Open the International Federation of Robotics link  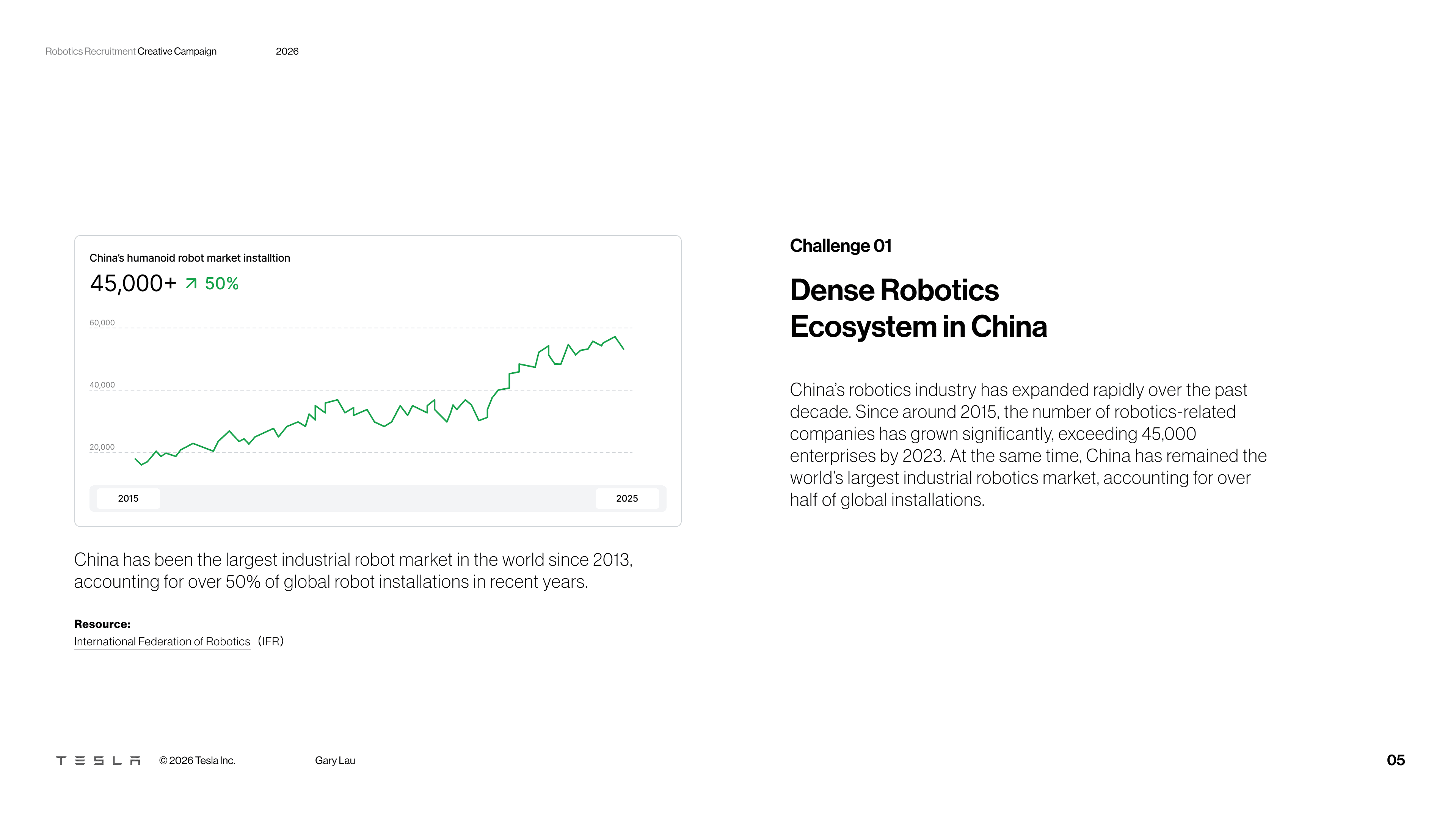pos(162,642)
